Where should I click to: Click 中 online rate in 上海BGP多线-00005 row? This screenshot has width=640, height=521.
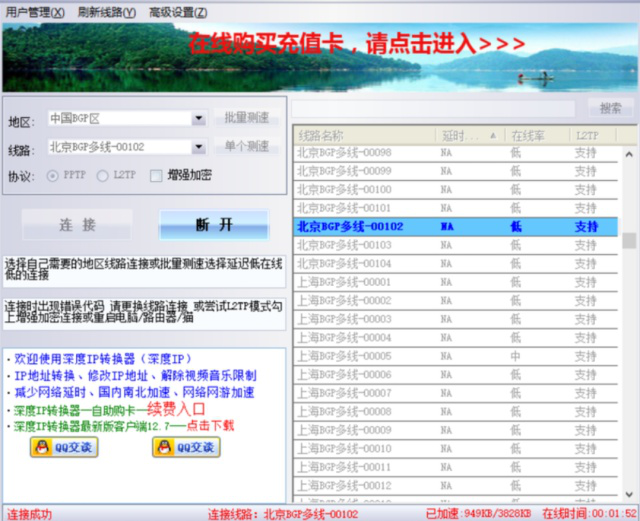tap(515, 356)
